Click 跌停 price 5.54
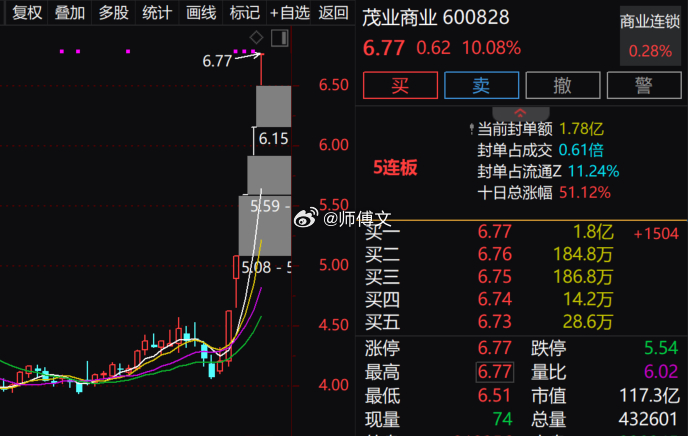The width and height of the screenshot is (688, 436). 661,348
